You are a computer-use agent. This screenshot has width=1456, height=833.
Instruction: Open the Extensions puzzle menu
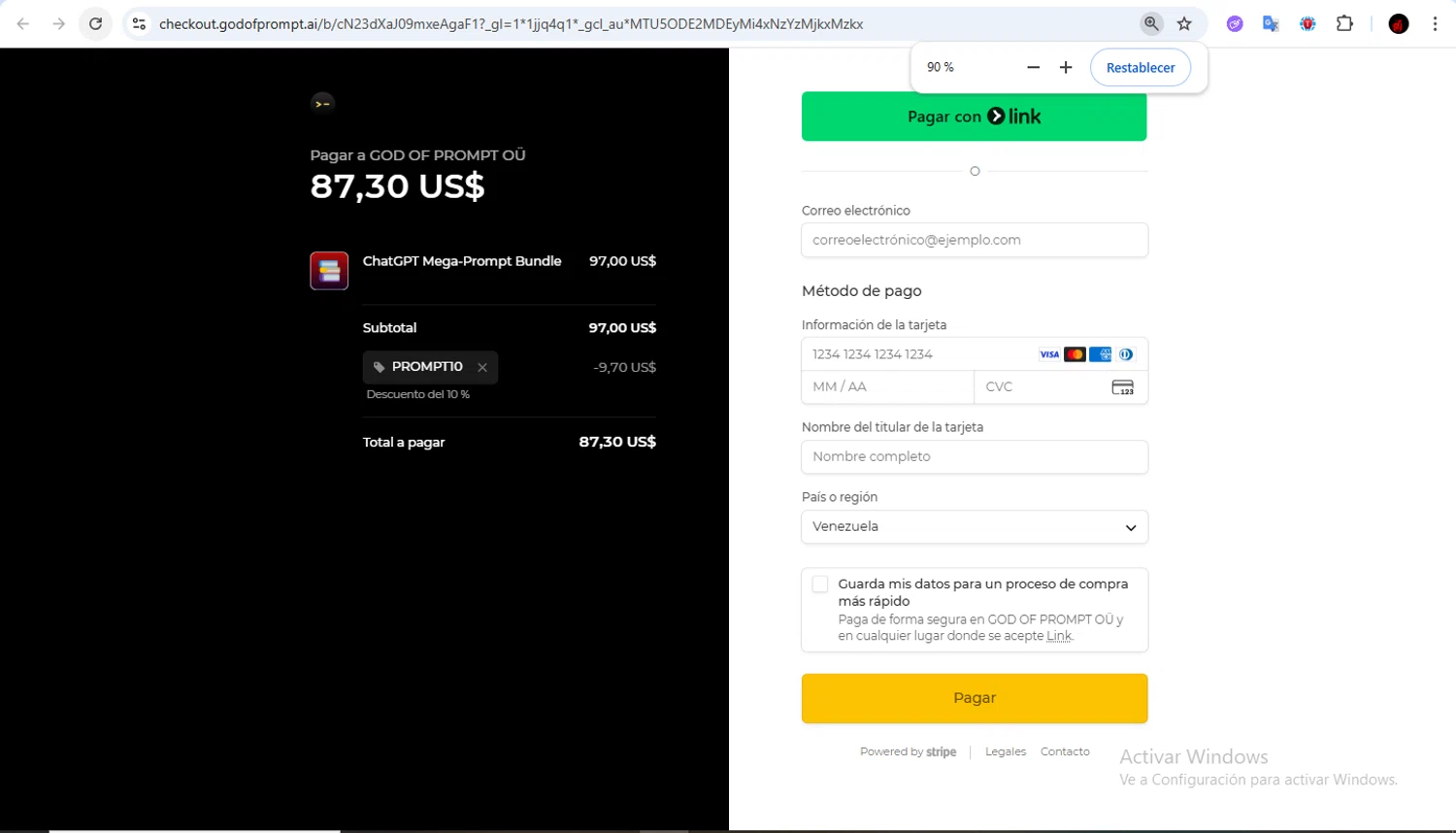pos(1344,24)
